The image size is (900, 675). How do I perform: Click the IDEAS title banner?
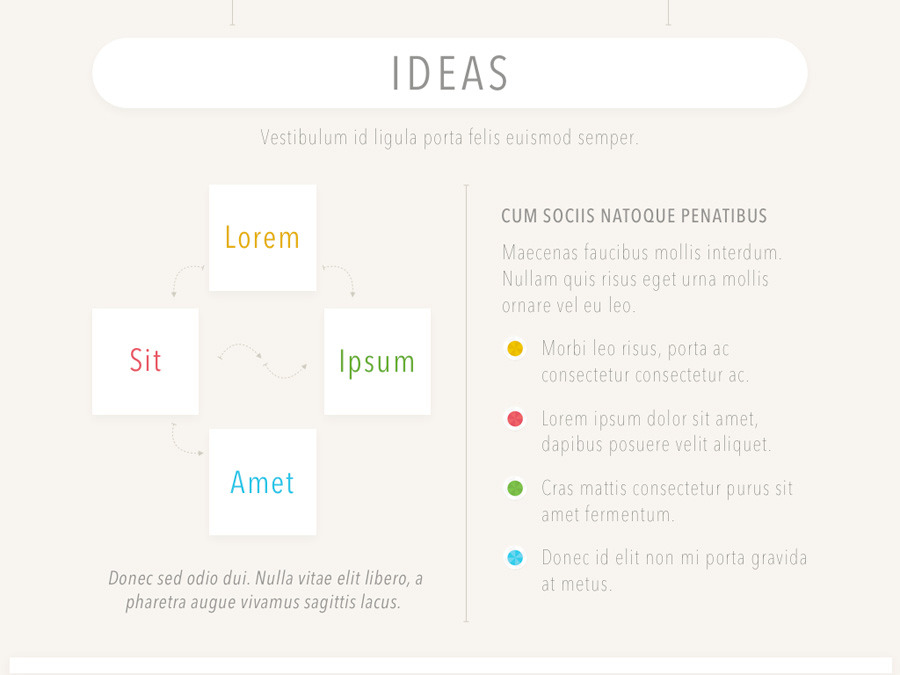(x=450, y=73)
